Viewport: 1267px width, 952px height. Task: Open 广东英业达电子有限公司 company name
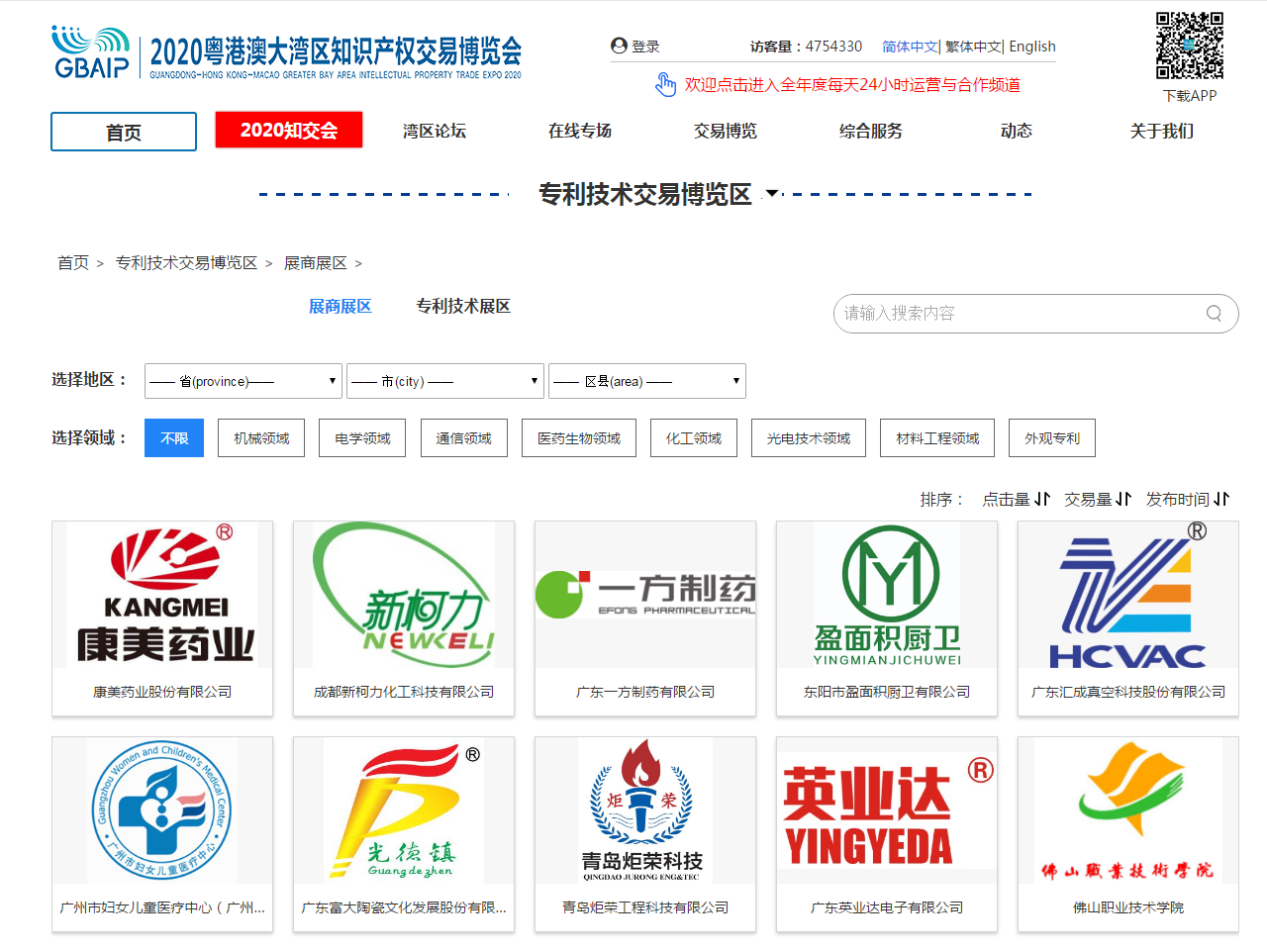[x=887, y=907]
